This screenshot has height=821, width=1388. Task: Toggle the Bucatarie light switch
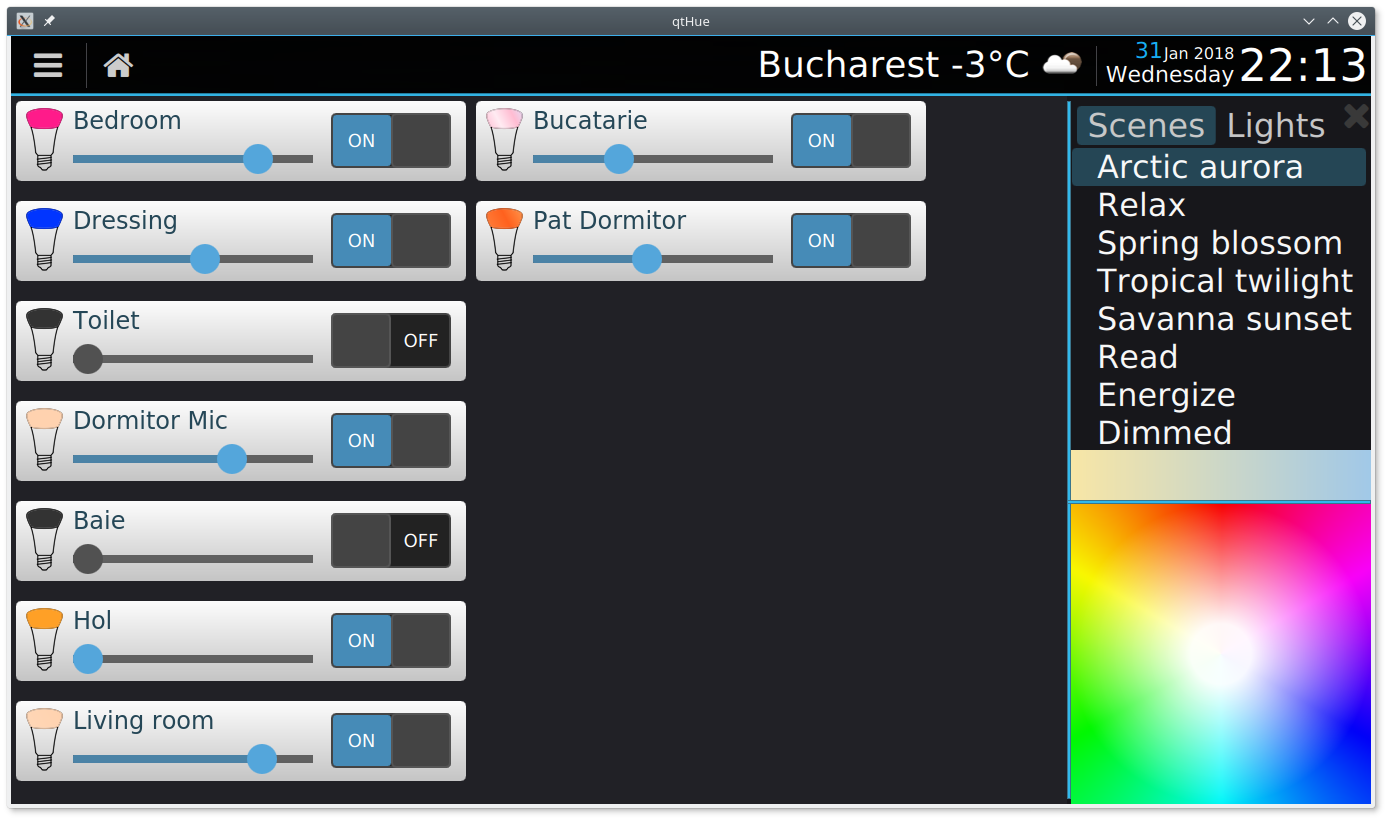[x=851, y=141]
